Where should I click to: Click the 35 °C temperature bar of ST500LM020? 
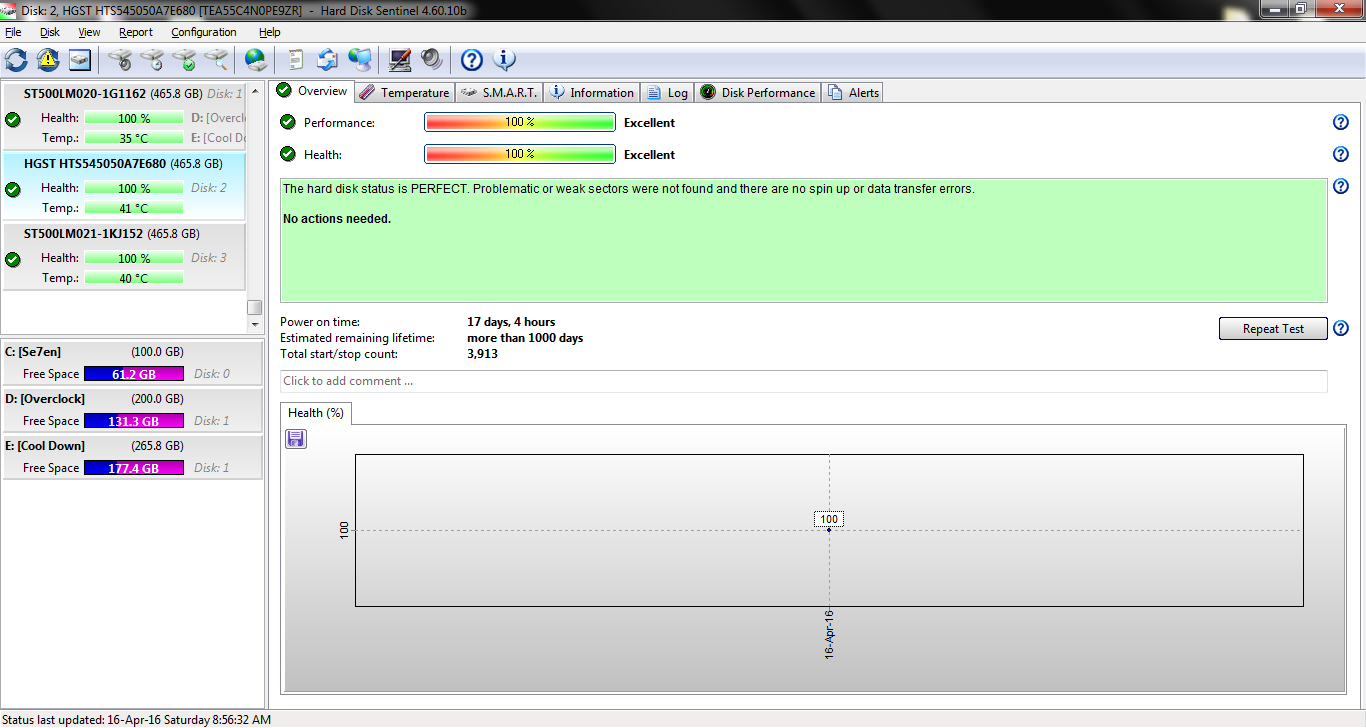click(134, 138)
